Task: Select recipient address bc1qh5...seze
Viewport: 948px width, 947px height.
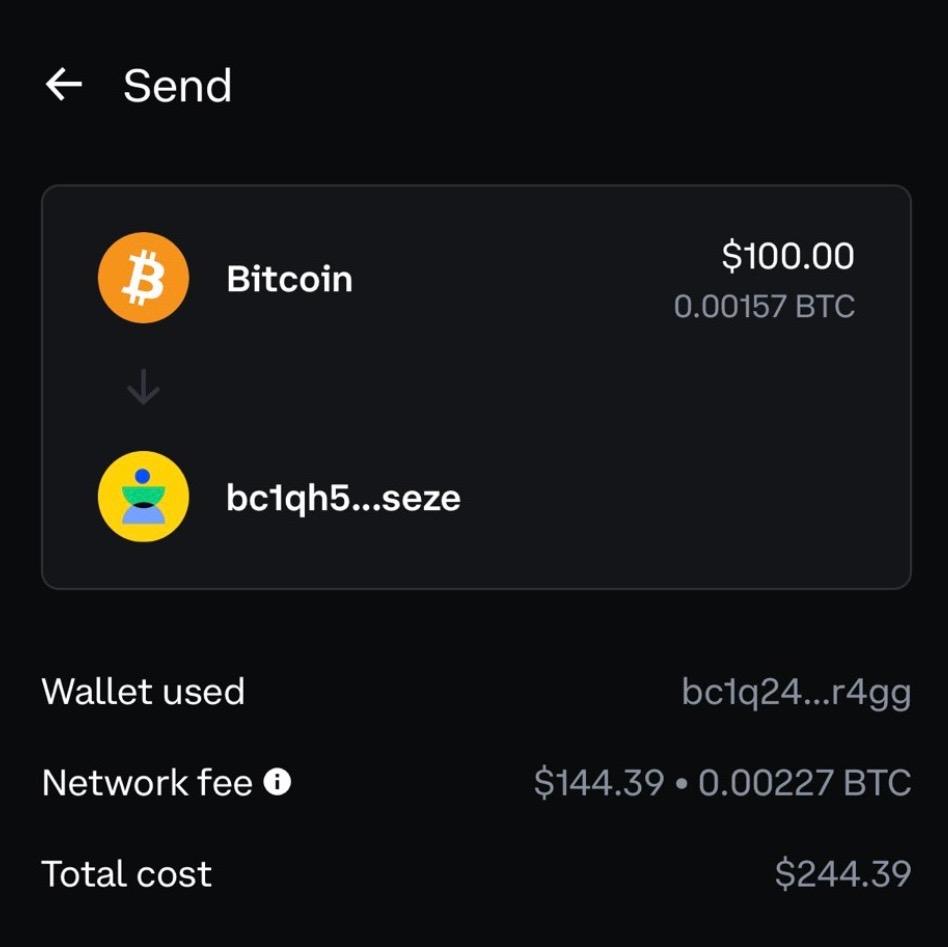Action: pos(343,498)
